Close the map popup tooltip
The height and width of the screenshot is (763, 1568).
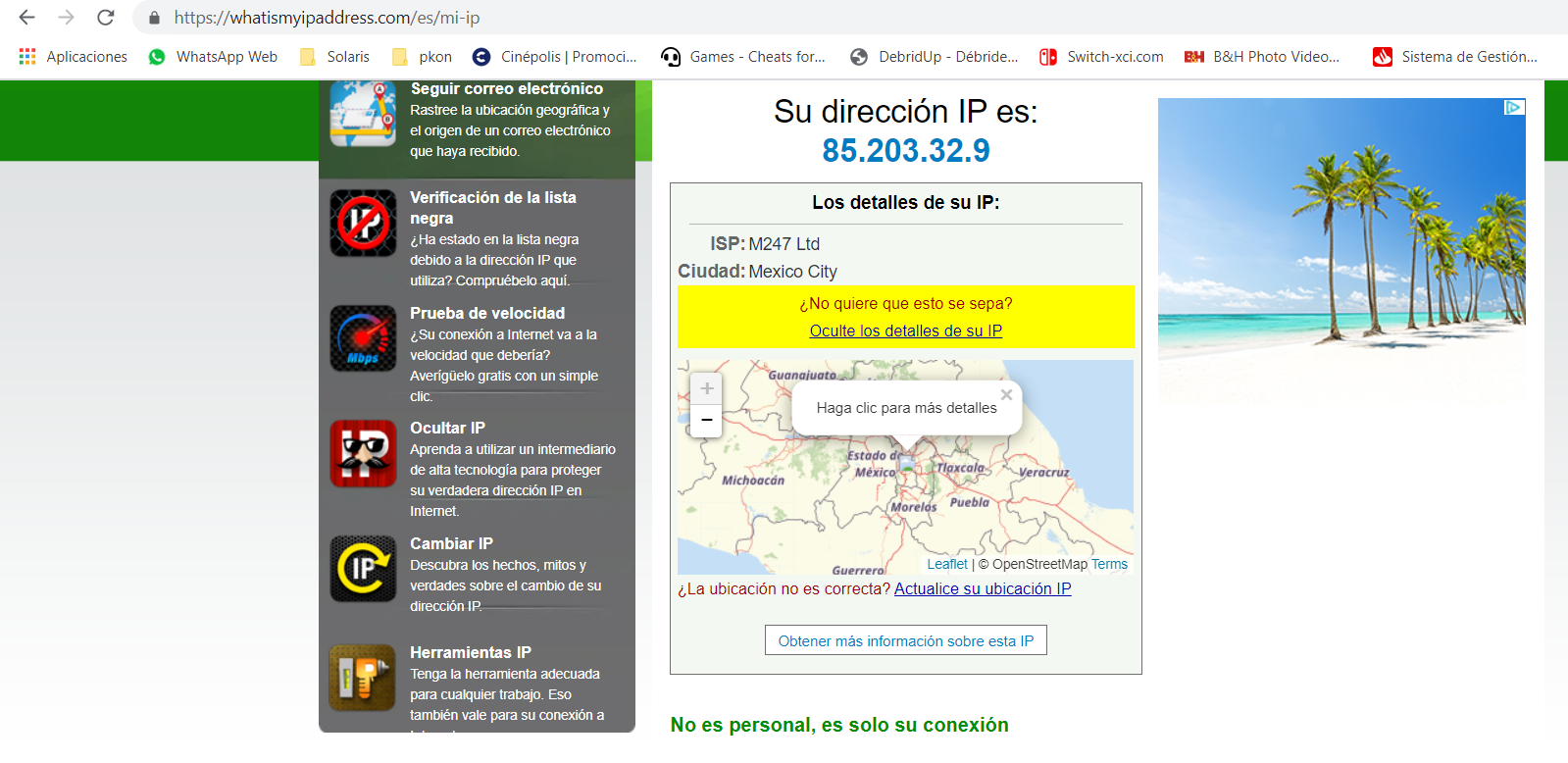(x=1006, y=394)
